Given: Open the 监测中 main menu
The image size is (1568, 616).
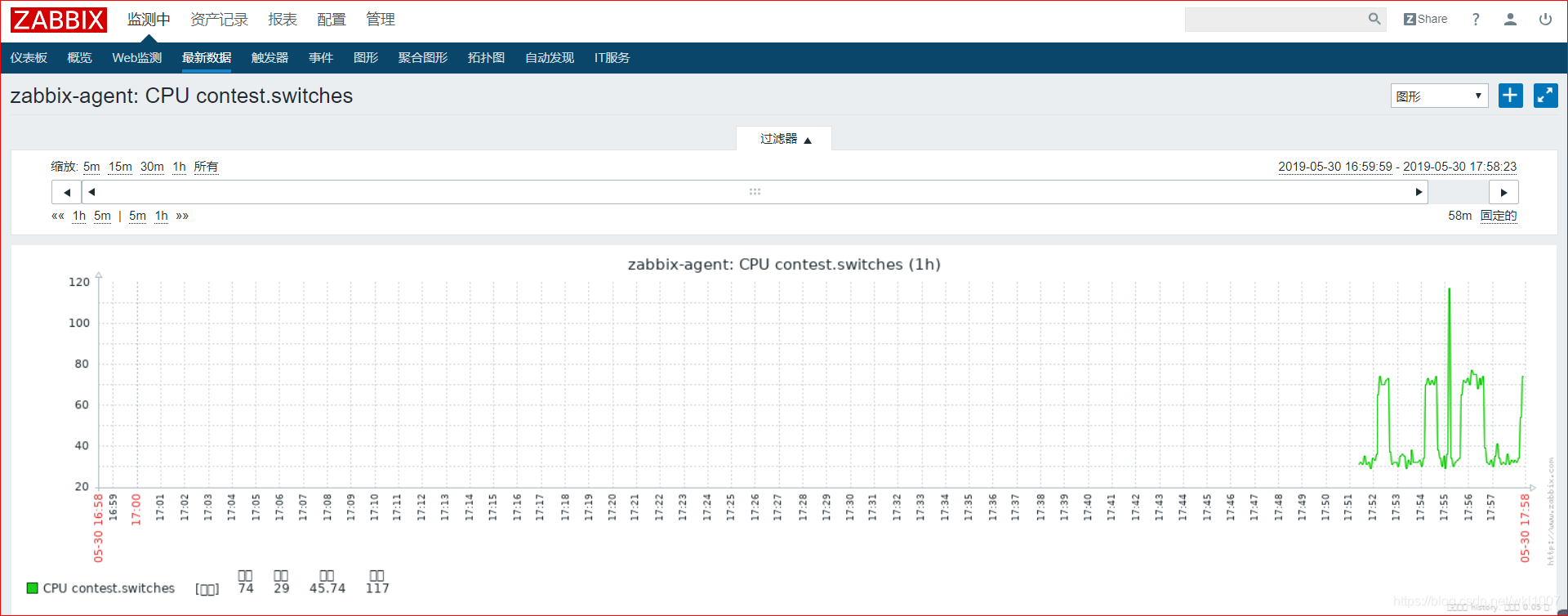Looking at the screenshot, I should pyautogui.click(x=149, y=20).
